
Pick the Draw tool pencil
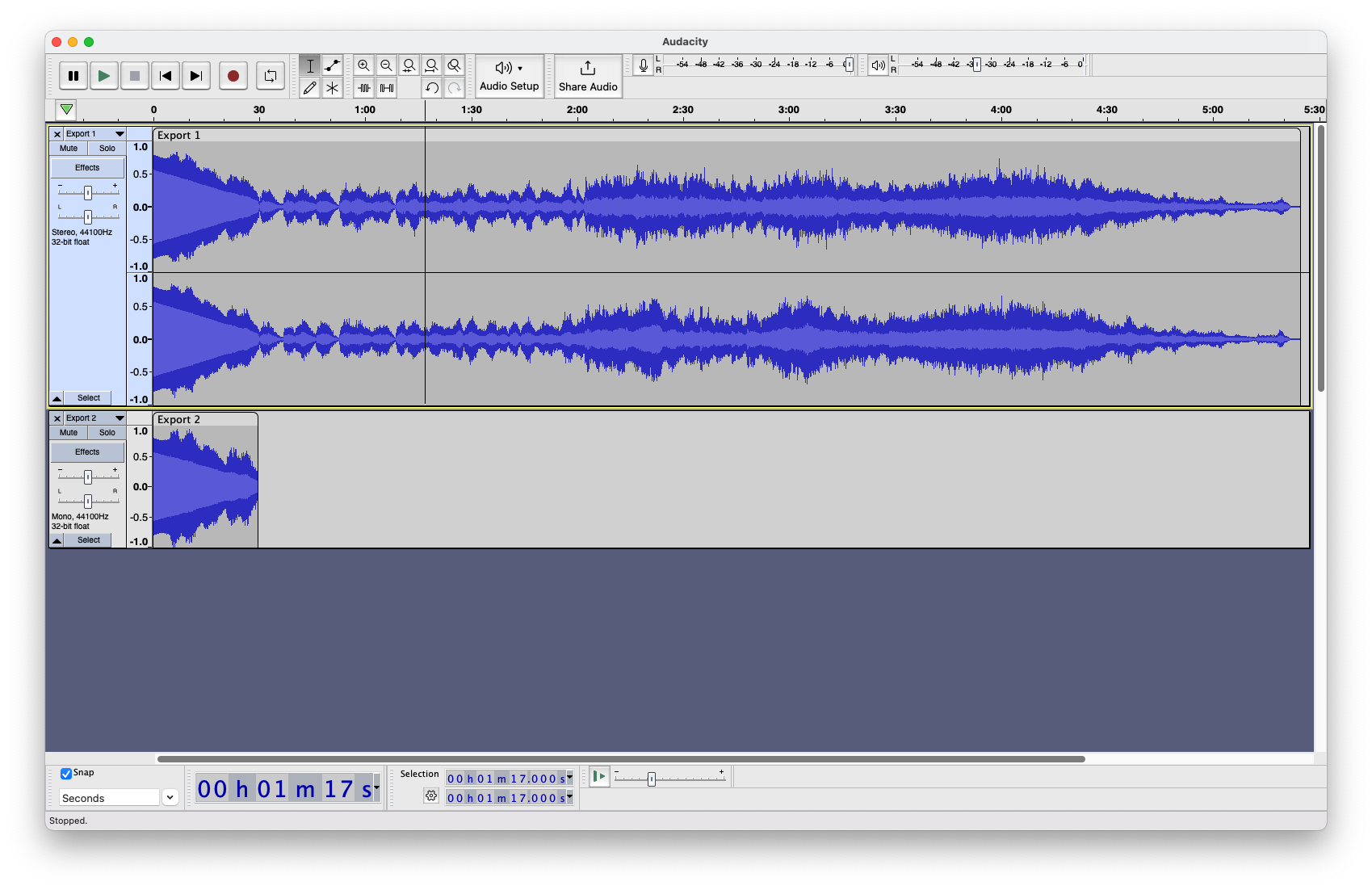[x=309, y=89]
